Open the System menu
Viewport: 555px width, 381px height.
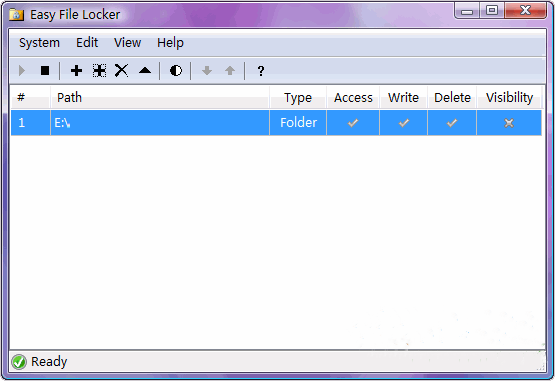click(x=39, y=43)
